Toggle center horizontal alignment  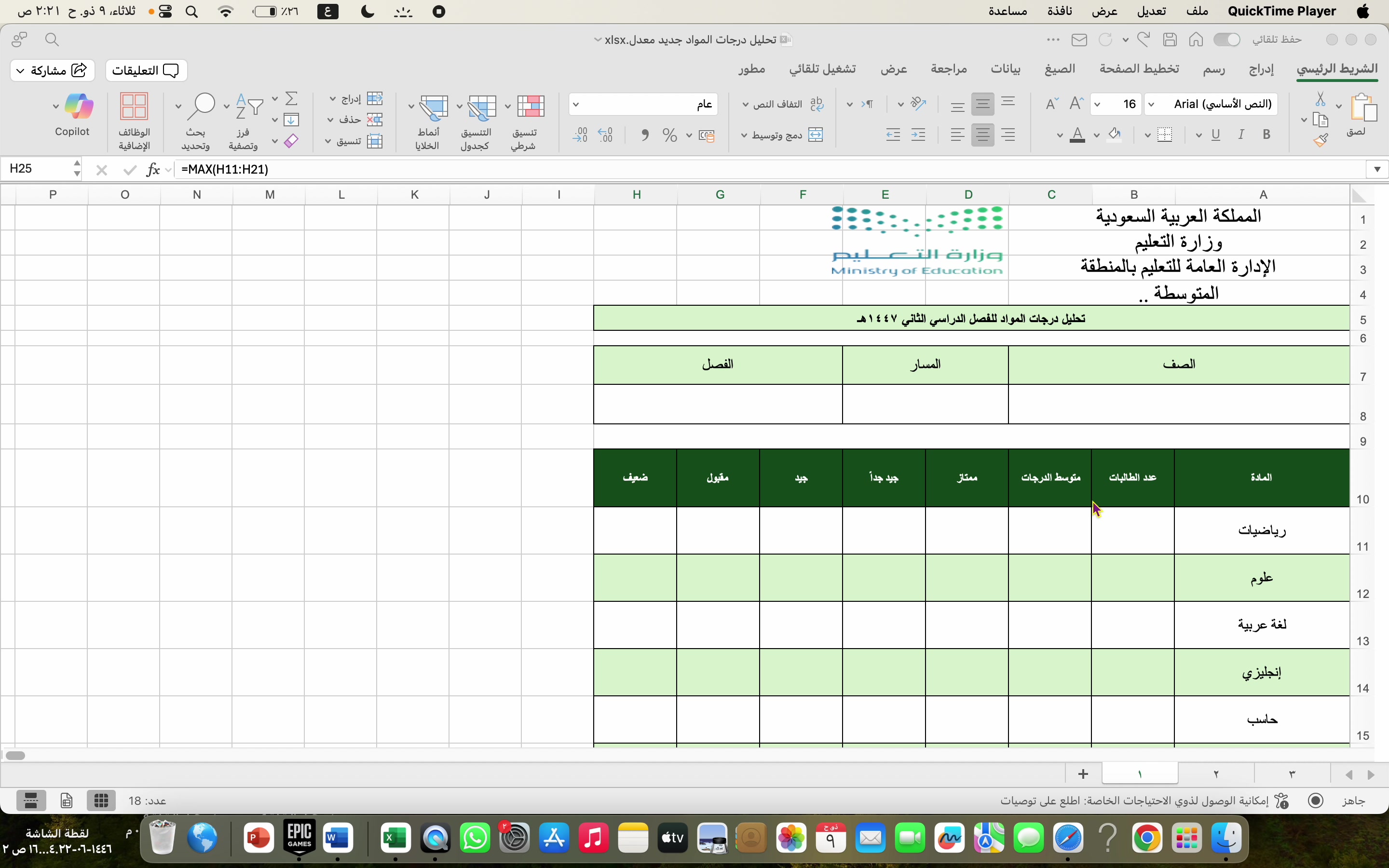click(983, 135)
